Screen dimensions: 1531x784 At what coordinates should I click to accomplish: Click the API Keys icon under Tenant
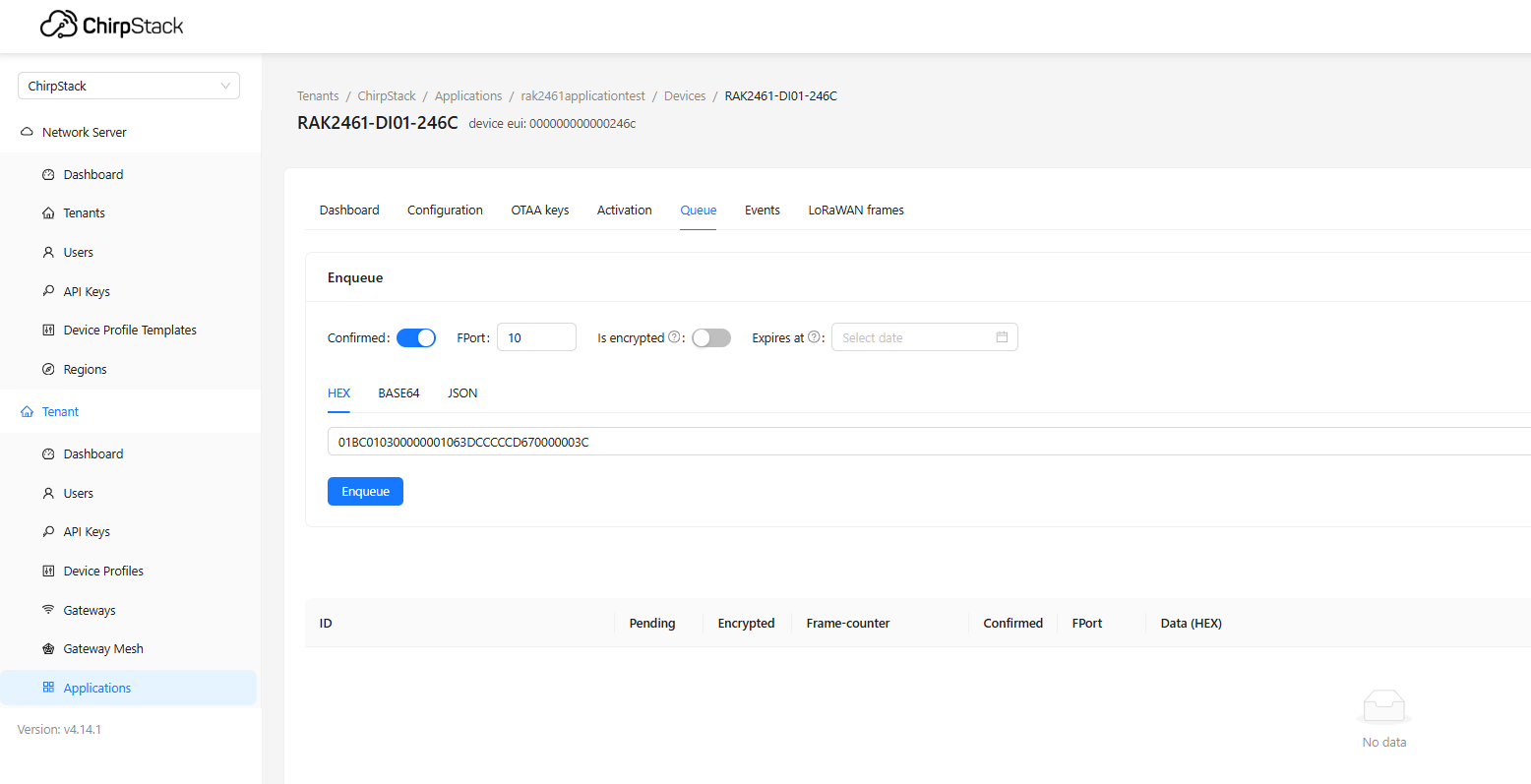tap(48, 531)
